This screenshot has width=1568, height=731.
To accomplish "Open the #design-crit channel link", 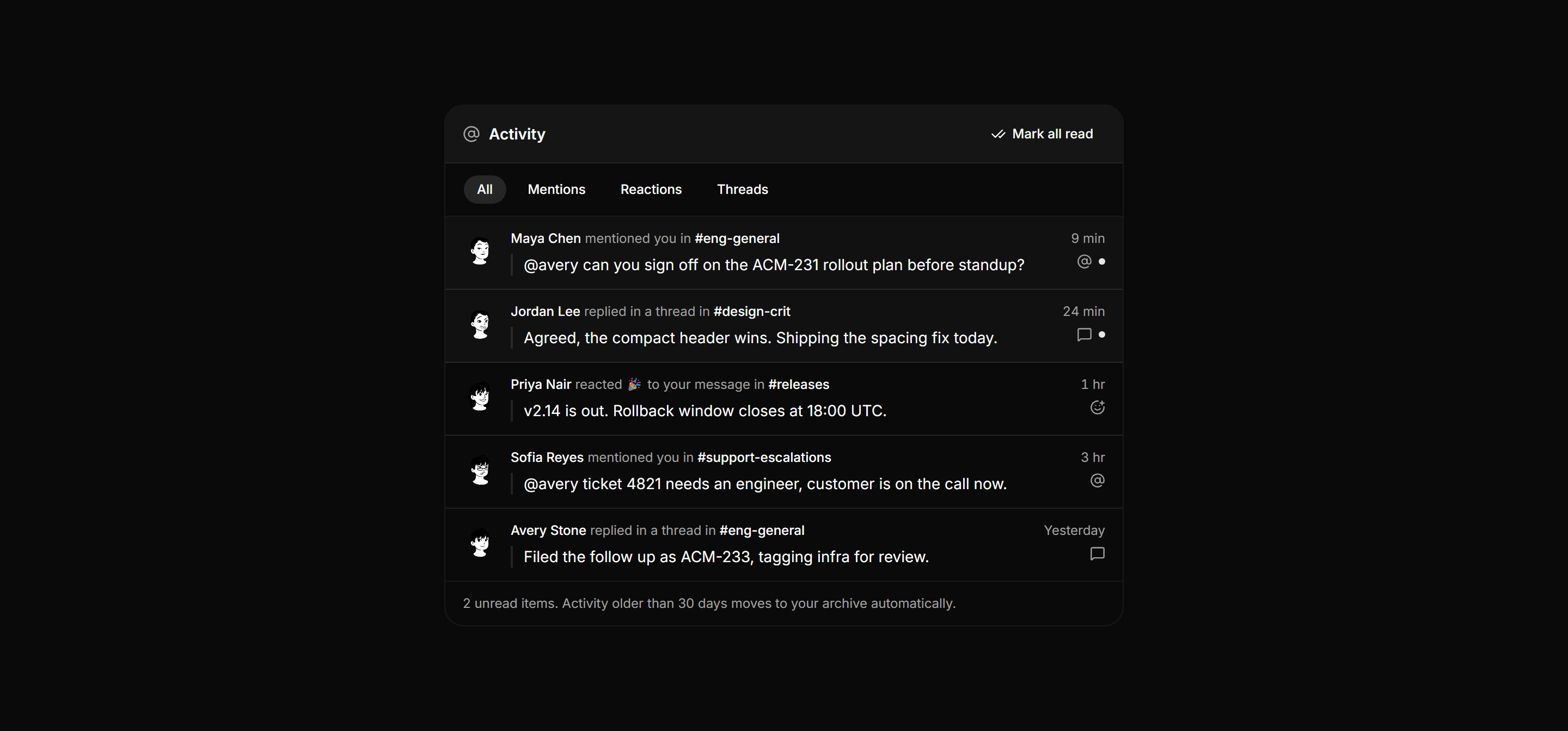I will coord(752,311).
